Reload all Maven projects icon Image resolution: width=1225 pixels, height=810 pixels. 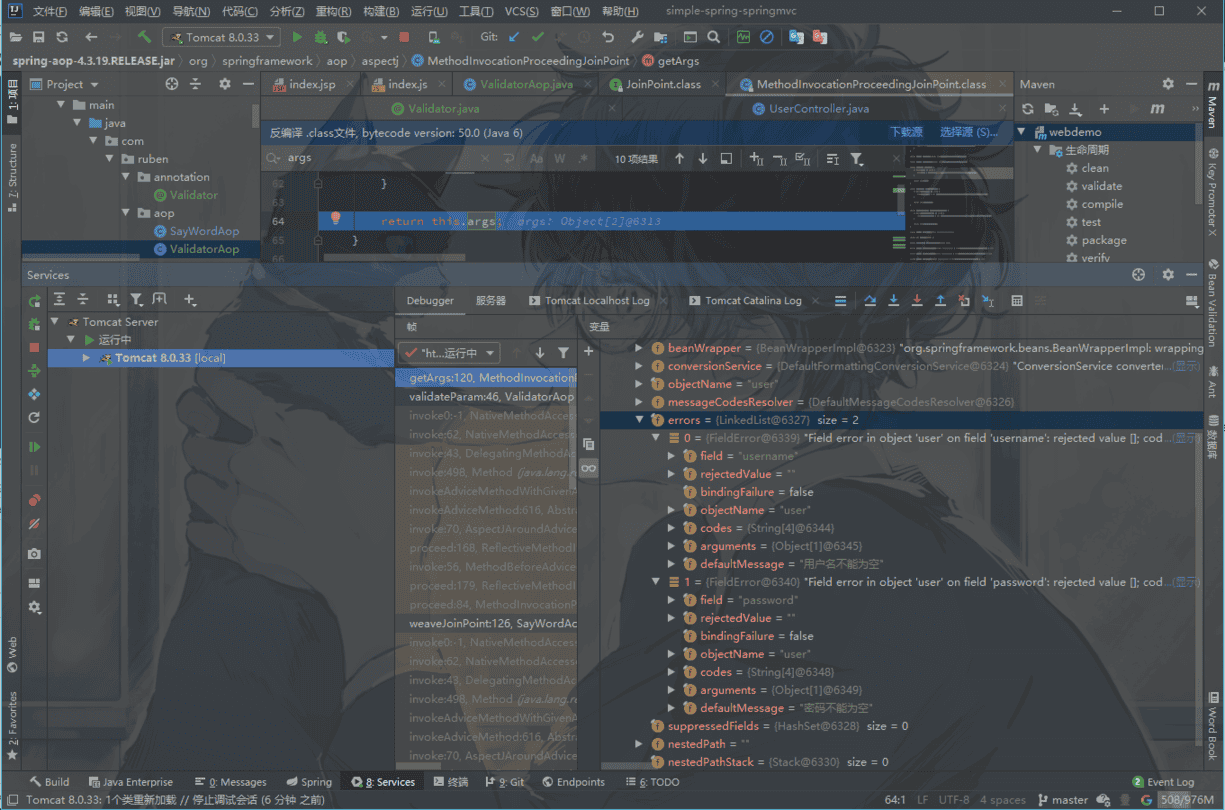click(1027, 109)
